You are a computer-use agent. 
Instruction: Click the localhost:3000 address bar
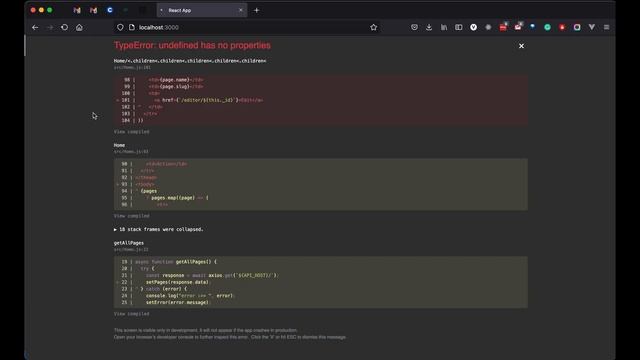[x=247, y=27]
